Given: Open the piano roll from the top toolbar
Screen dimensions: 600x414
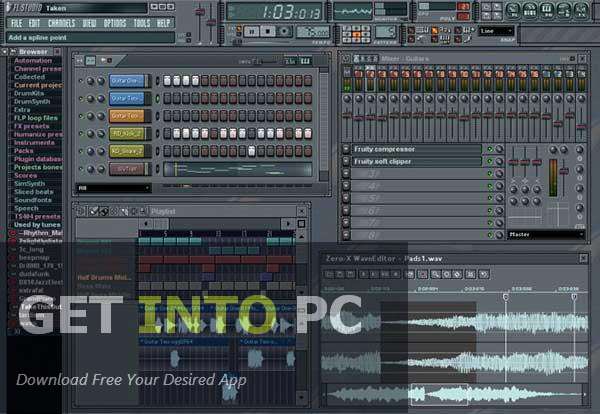Looking at the screenshot, I should click(547, 11).
